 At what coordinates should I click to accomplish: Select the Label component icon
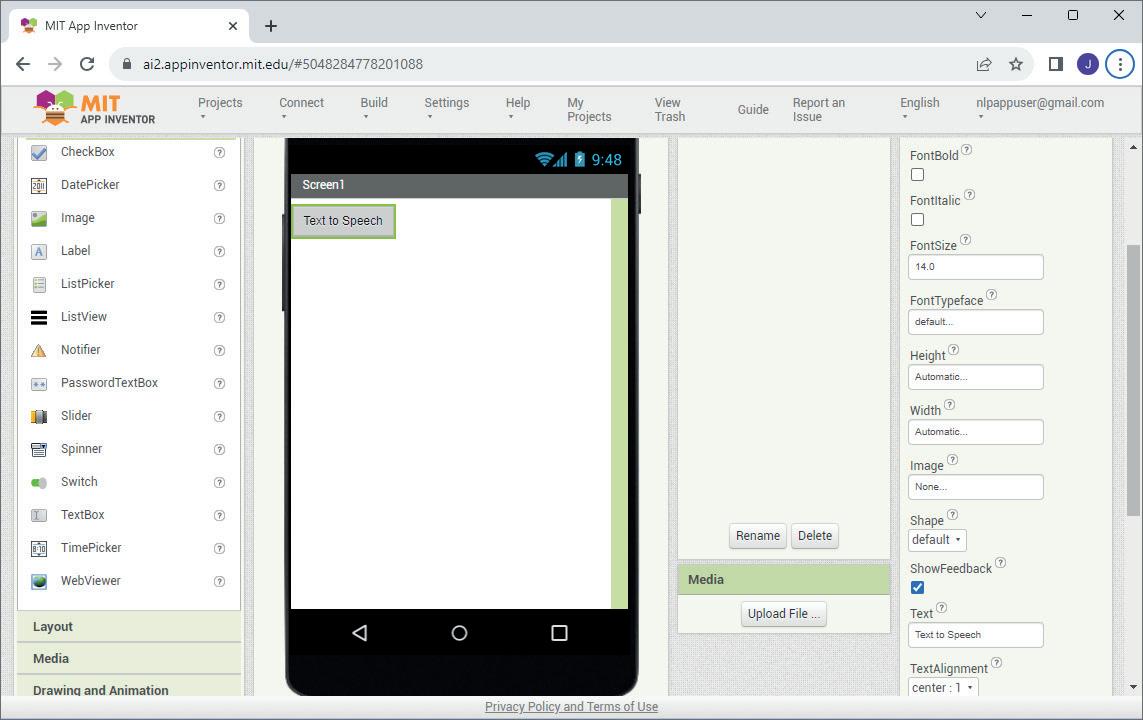tap(39, 251)
